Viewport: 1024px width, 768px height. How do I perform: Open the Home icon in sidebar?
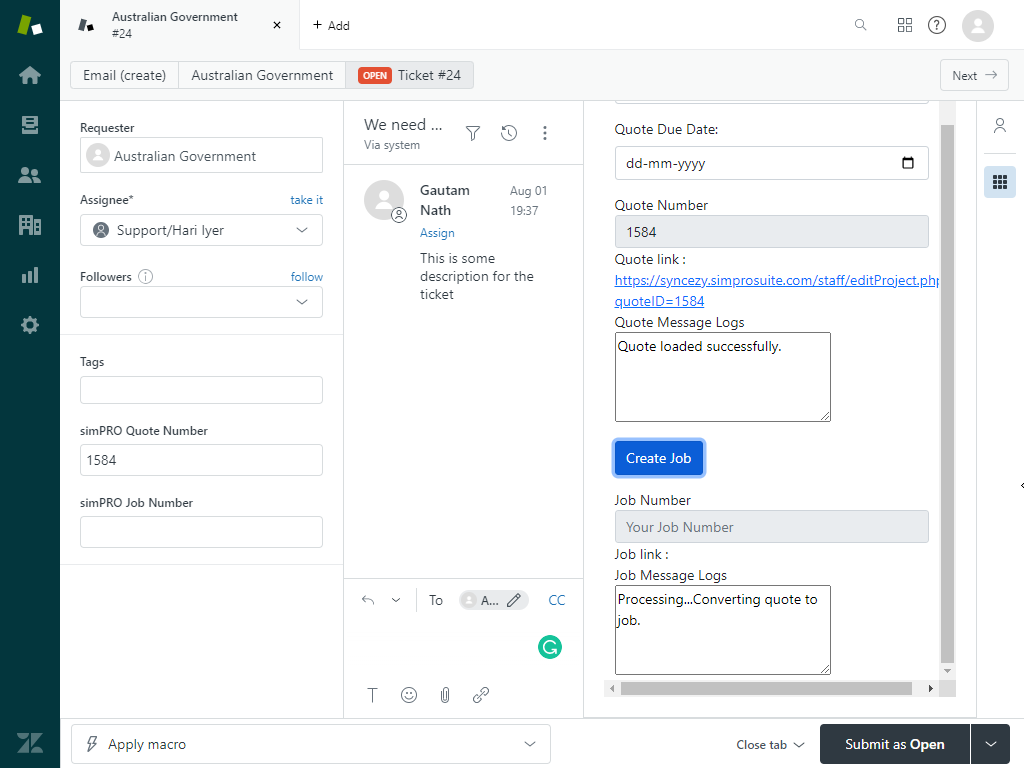[x=30, y=75]
